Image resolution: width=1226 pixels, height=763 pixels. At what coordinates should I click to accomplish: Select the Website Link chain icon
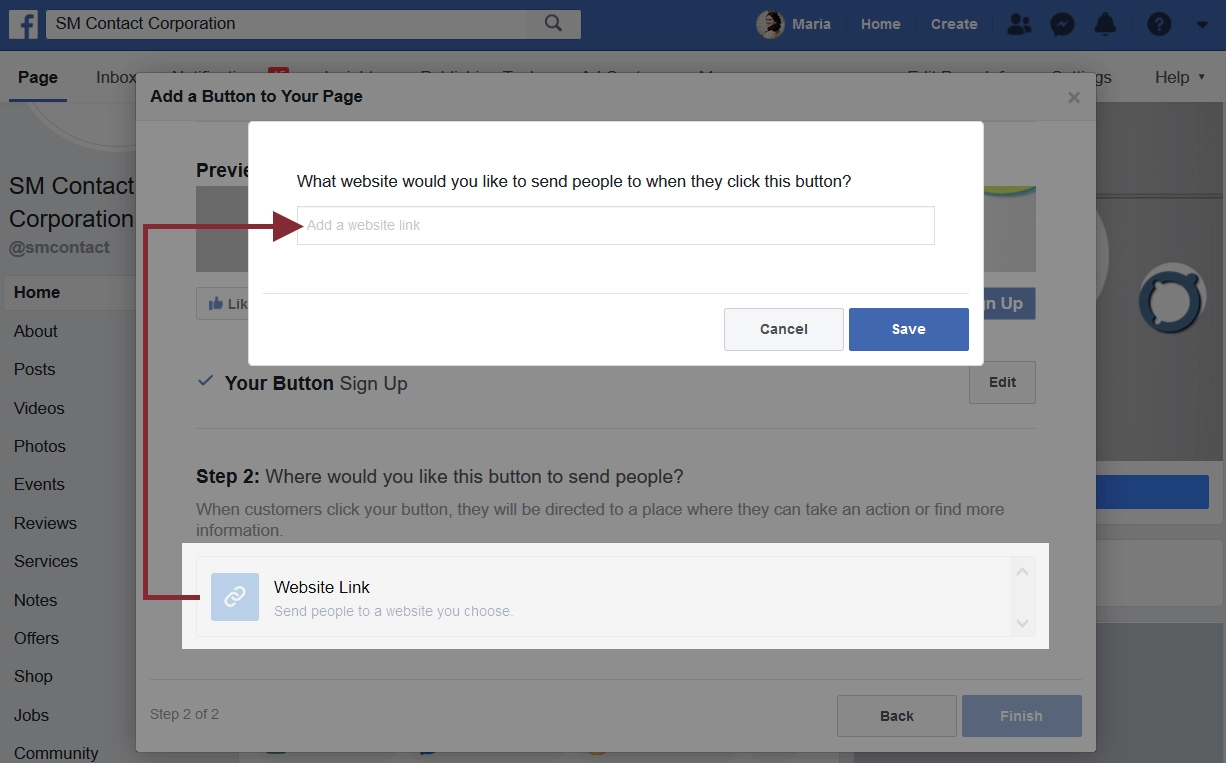[235, 596]
